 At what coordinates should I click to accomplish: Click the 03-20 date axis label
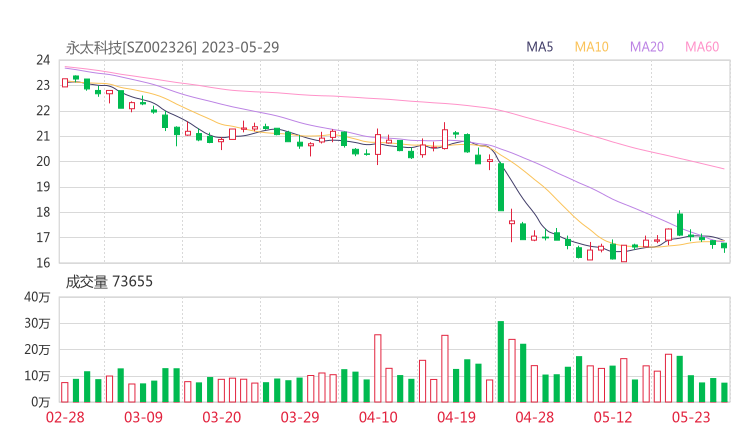[x=222, y=417]
